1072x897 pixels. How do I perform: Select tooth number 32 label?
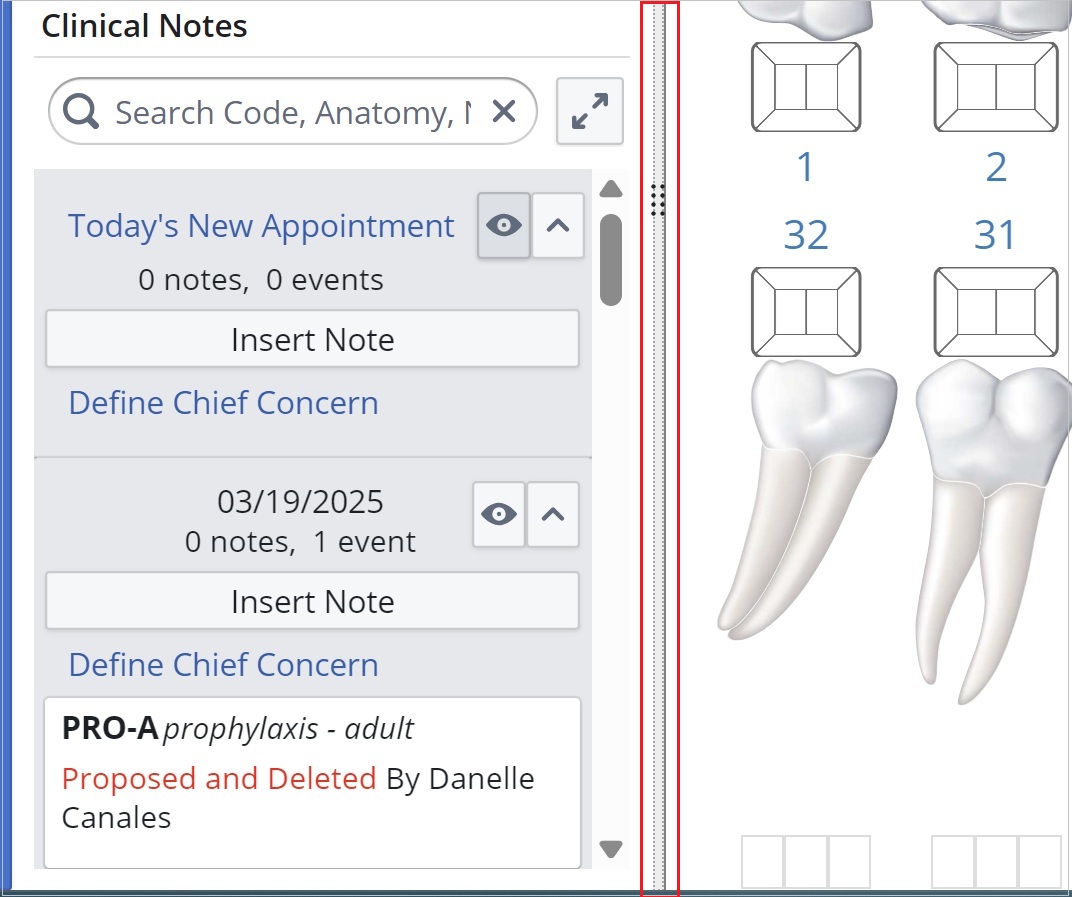point(805,235)
